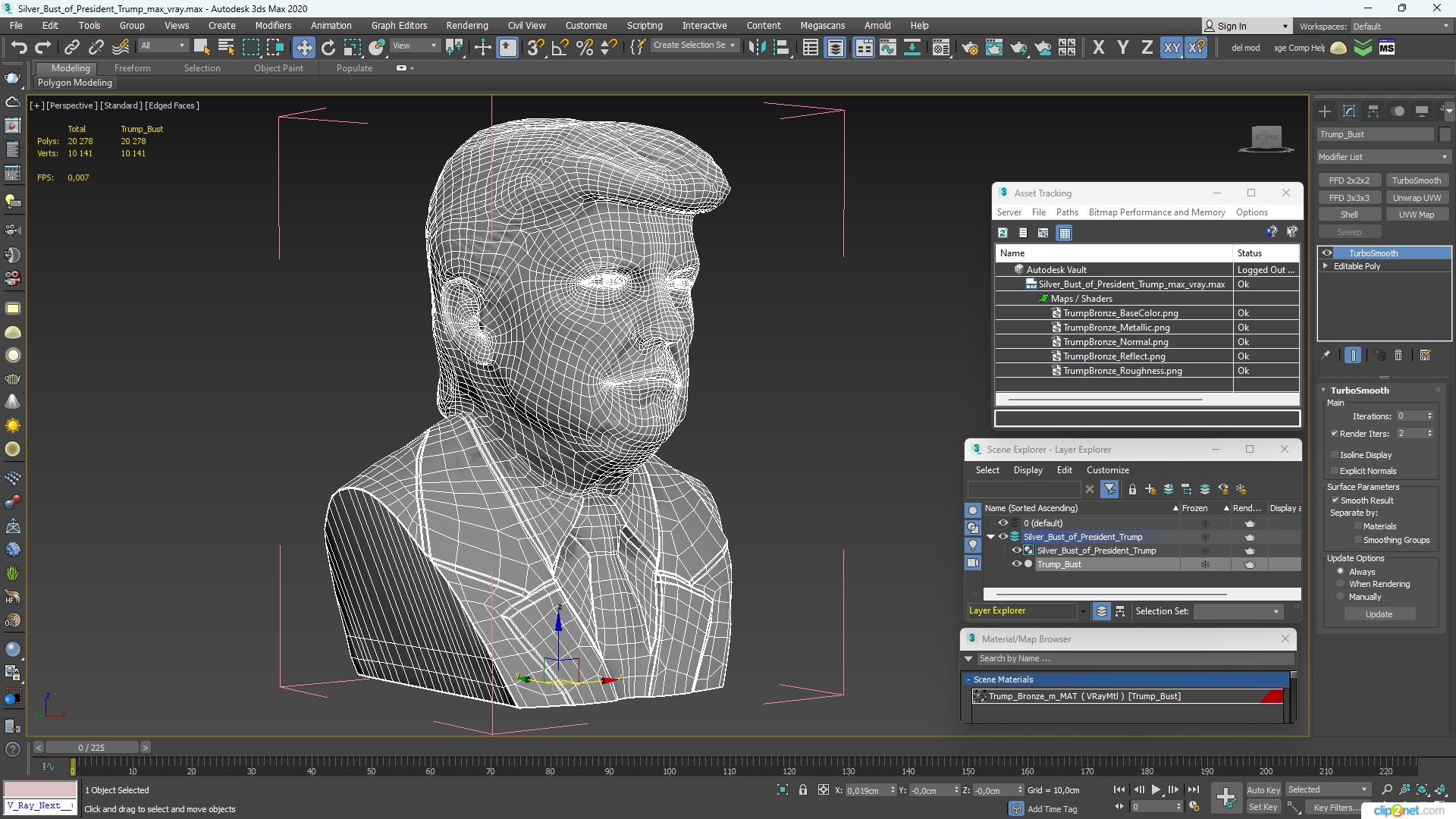Toggle the Explicit Normals checkbox
Screen dimensions: 1456x819
point(1335,470)
